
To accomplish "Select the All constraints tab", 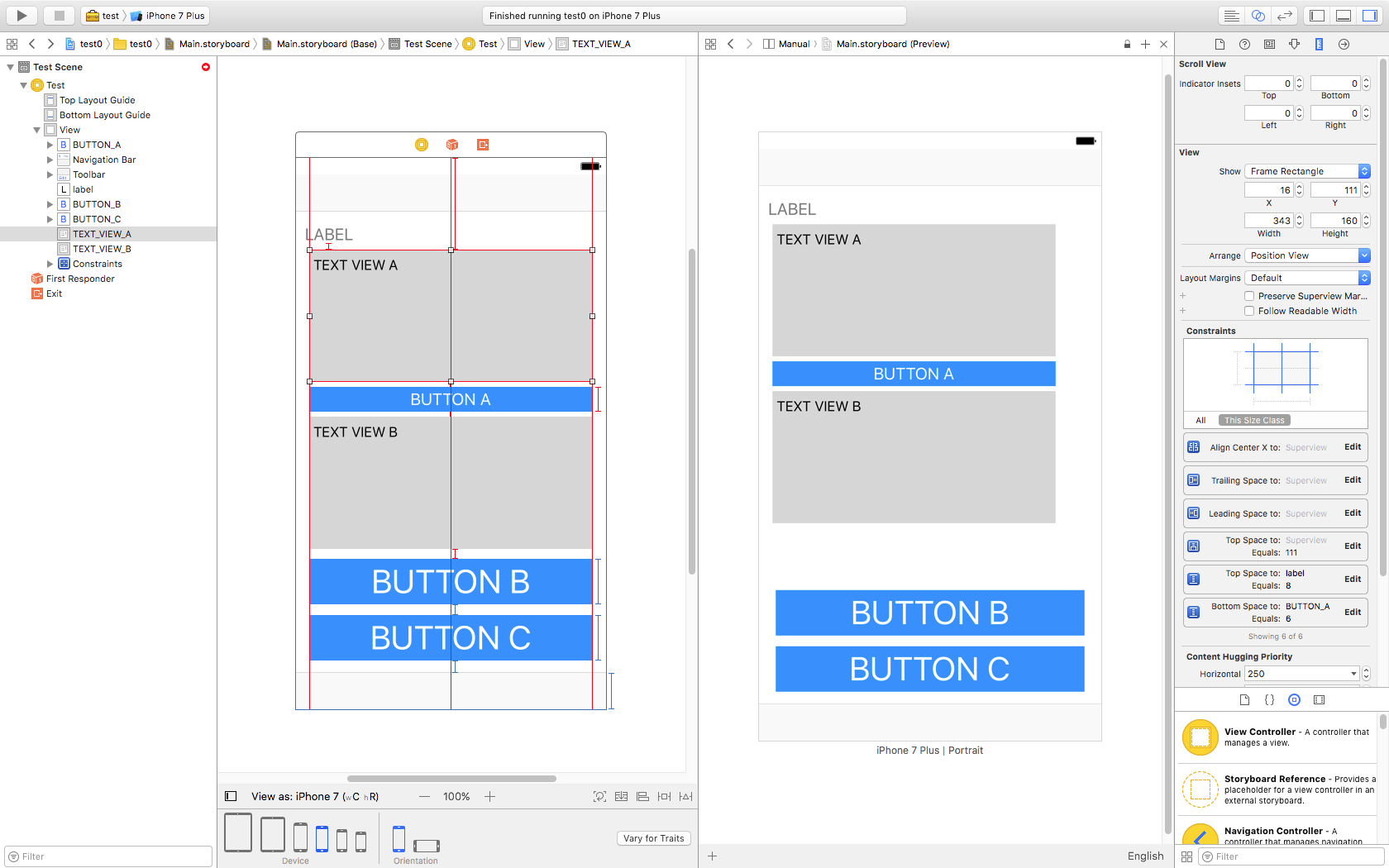I will point(1200,420).
